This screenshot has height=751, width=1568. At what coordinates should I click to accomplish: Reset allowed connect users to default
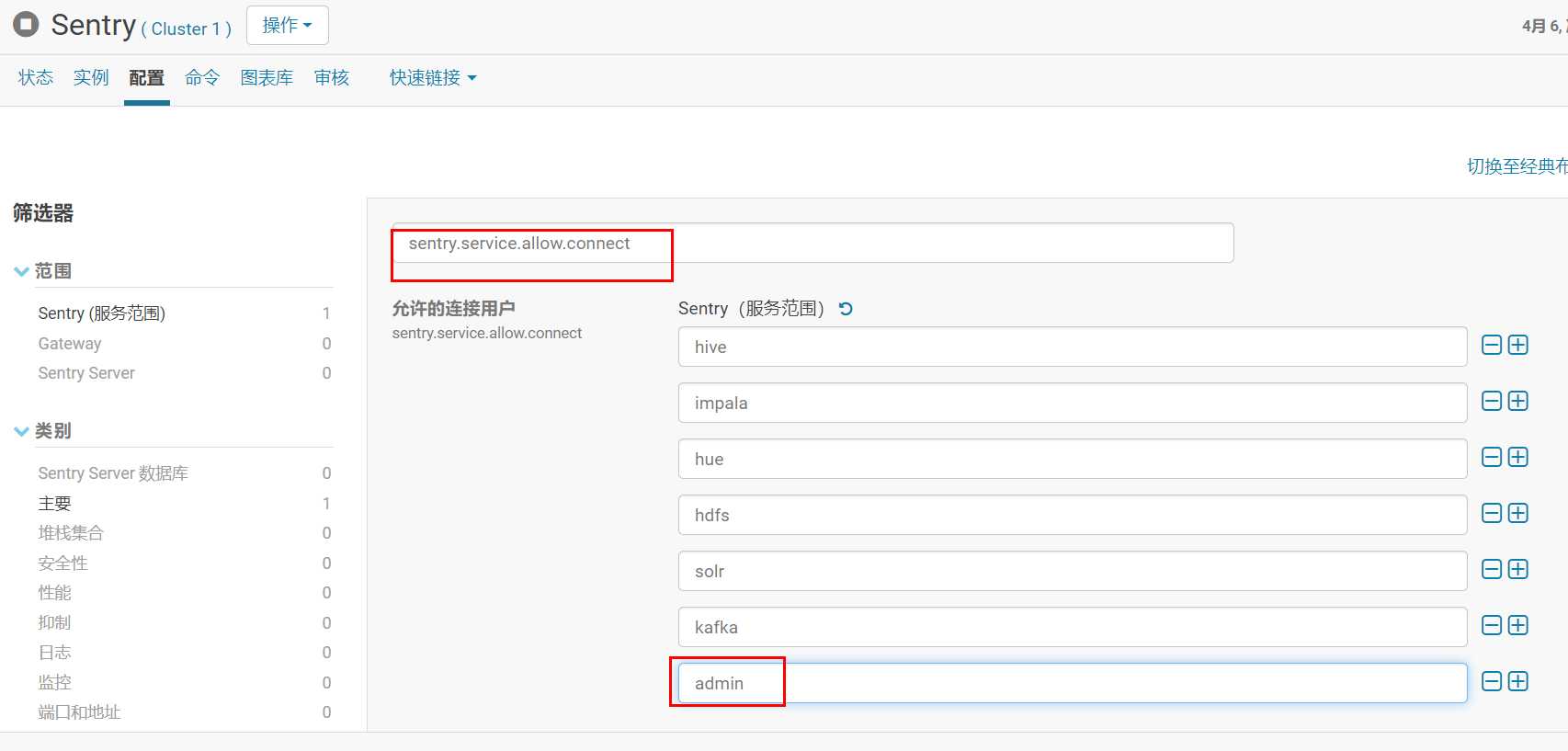click(846, 309)
